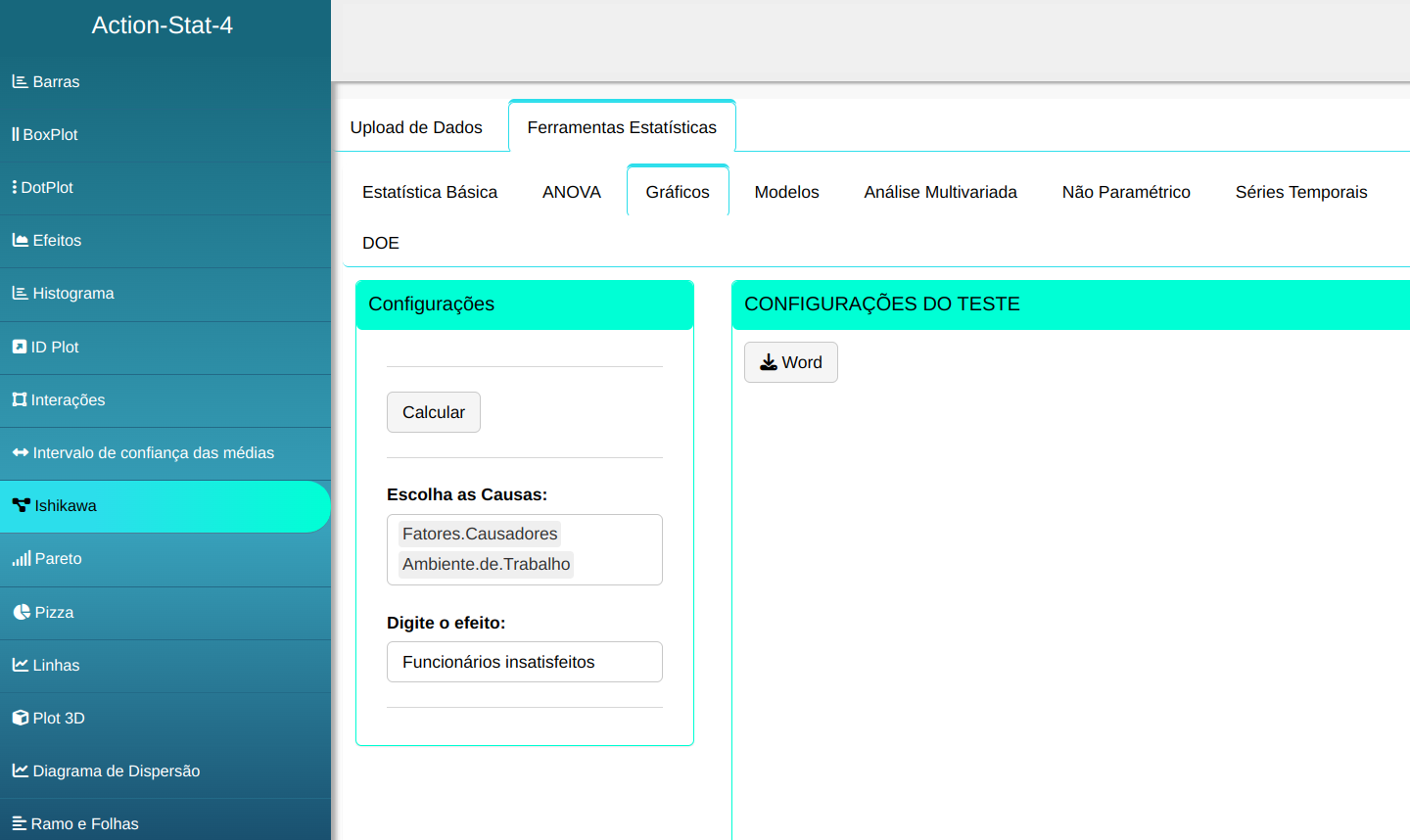The height and width of the screenshot is (840, 1410).
Task: Switch to the Upload de Dados tab
Action: click(x=416, y=127)
